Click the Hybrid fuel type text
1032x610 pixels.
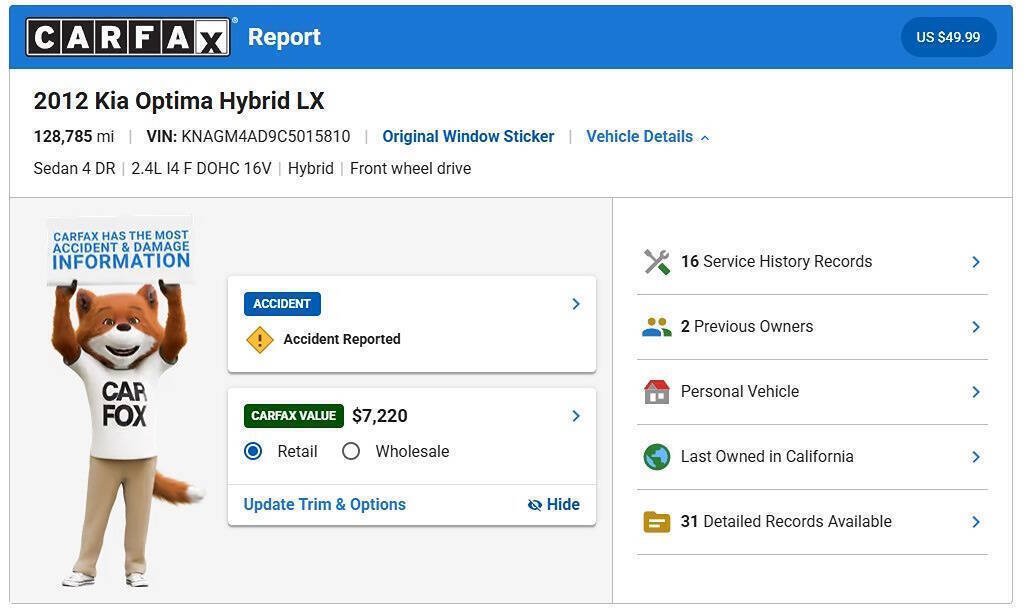311,168
